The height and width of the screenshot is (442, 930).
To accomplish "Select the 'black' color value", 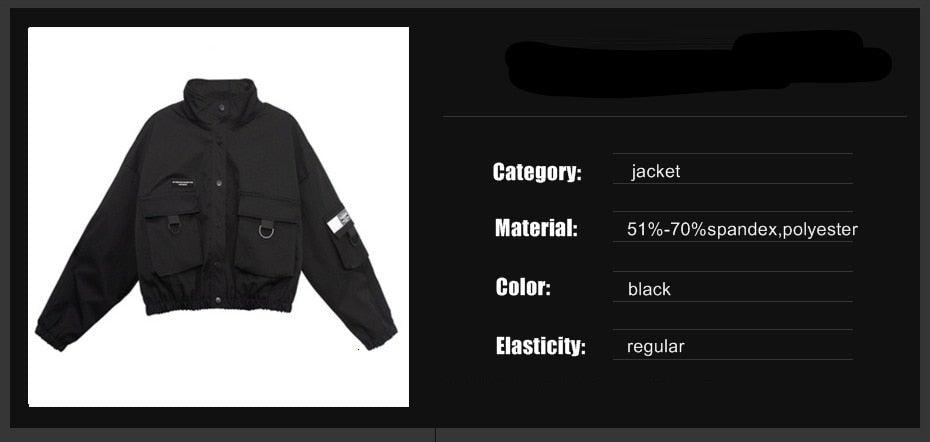I will (x=649, y=289).
